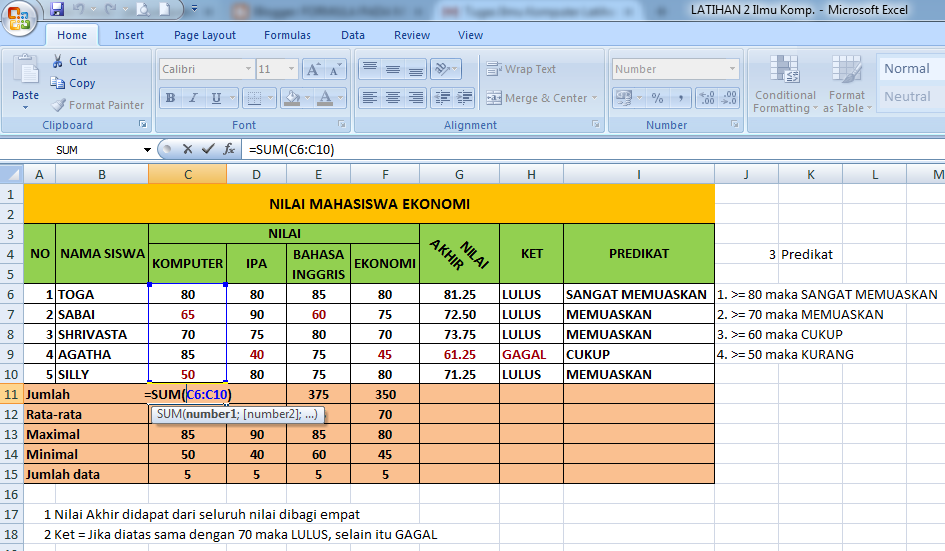Increase decimal places
945x551 pixels.
click(x=706, y=98)
